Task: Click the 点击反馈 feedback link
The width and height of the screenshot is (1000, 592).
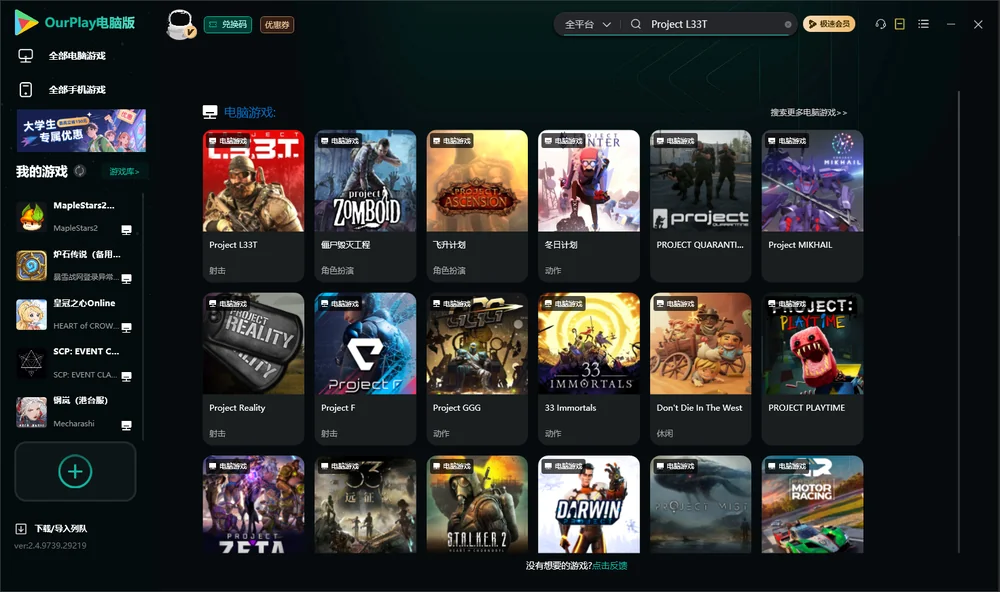Action: coord(610,566)
